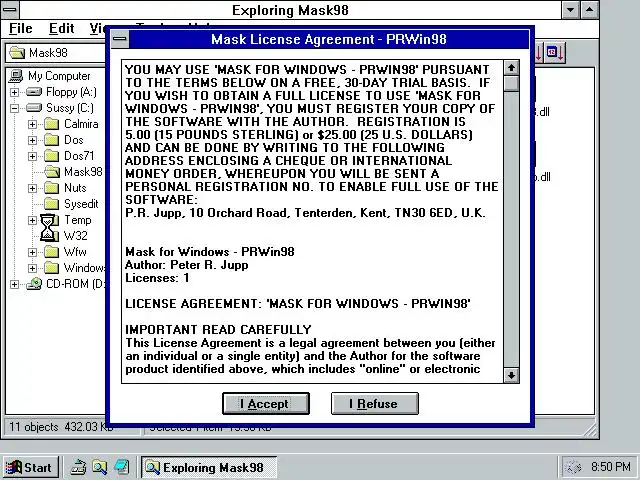Click the sort-by-date toolbar icon in Explorer

555,53
